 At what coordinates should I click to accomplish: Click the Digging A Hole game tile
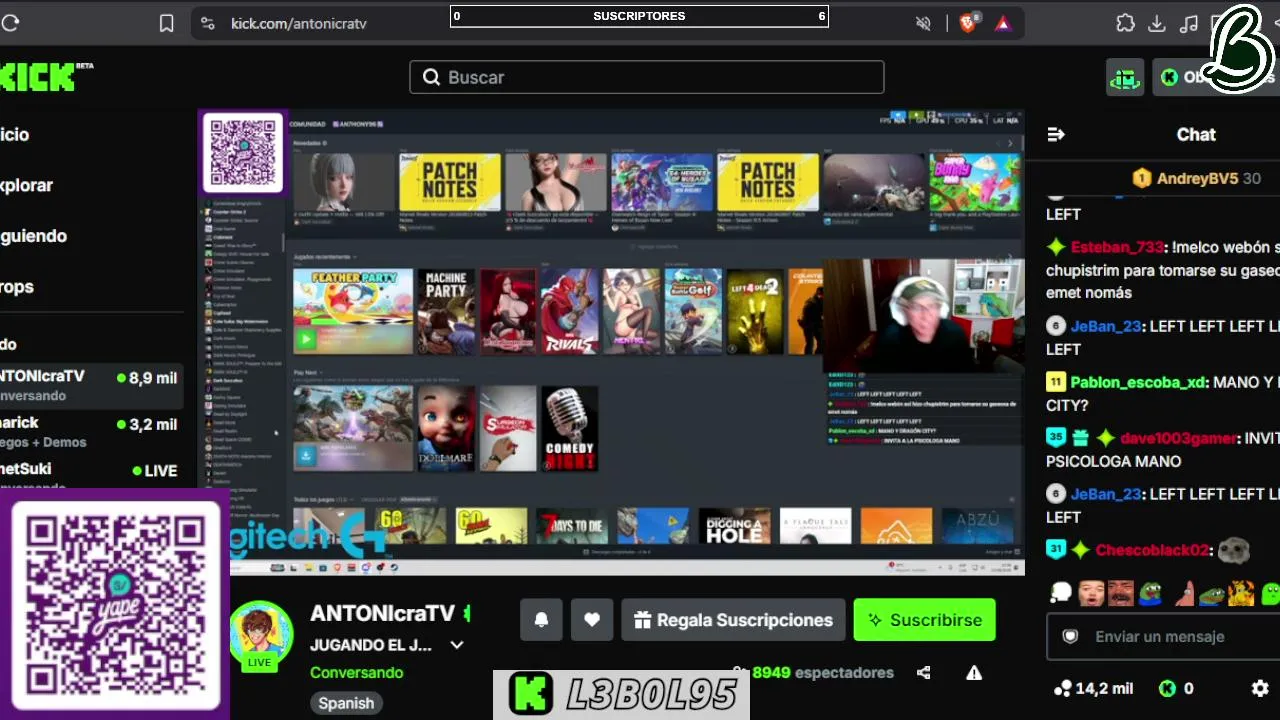point(734,527)
